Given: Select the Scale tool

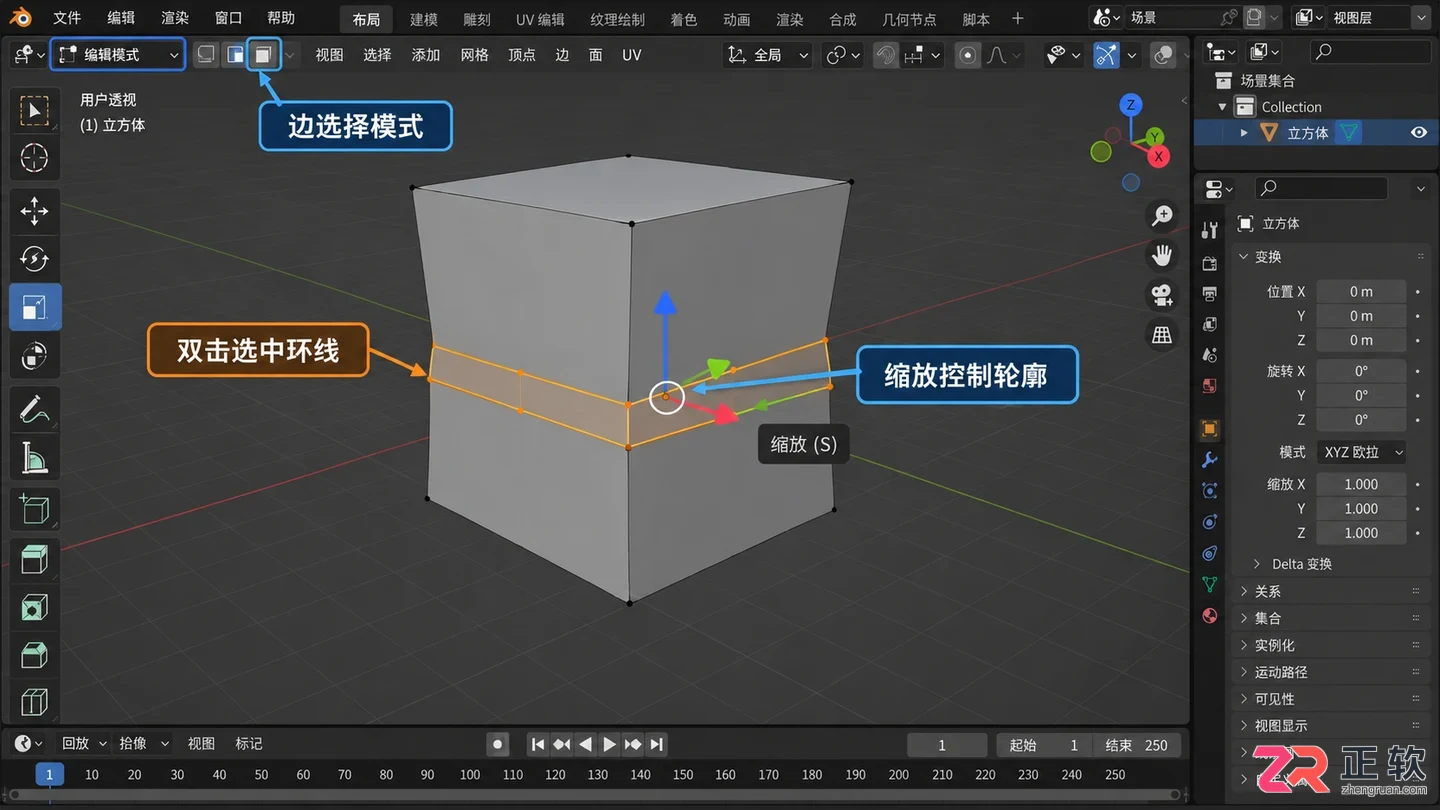Looking at the screenshot, I should pyautogui.click(x=35, y=307).
